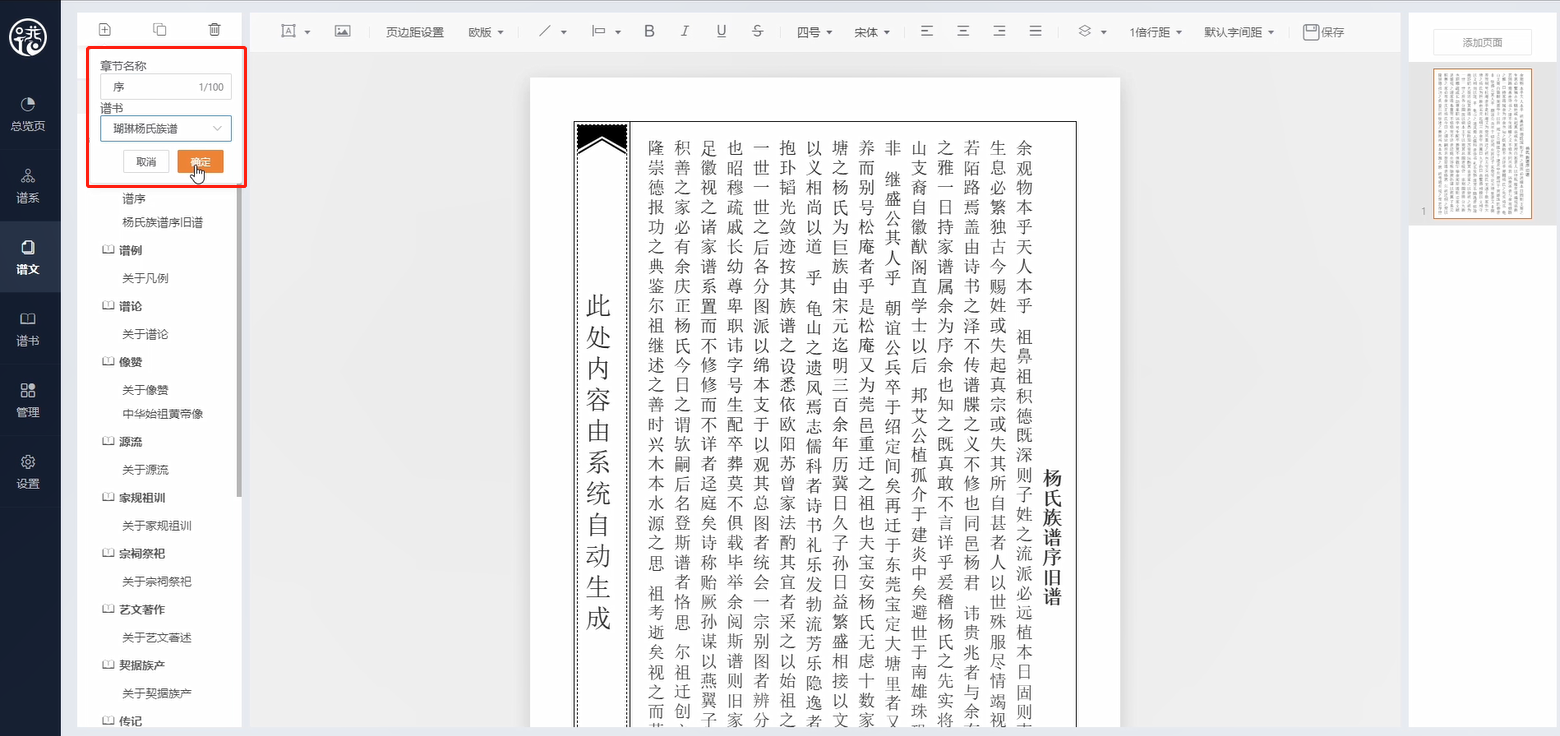Select the 关于源流 chapter item
Screen dimensions: 1560x736
[x=145, y=470]
